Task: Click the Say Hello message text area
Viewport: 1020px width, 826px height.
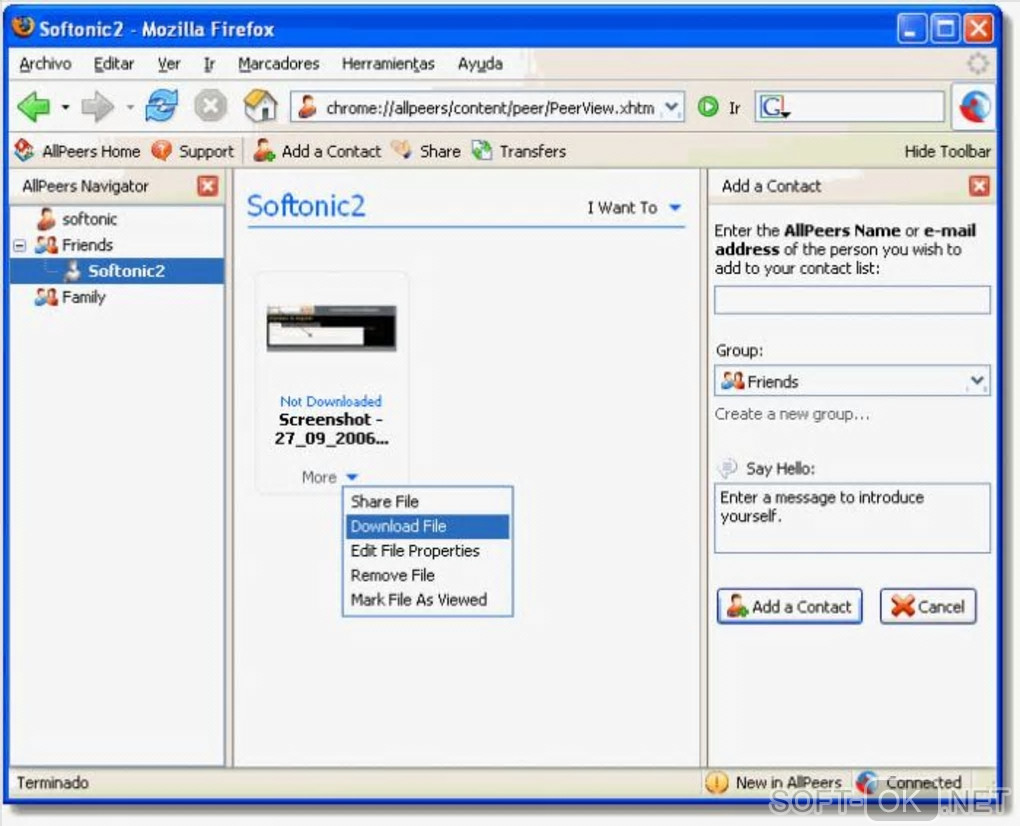Action: click(x=852, y=518)
